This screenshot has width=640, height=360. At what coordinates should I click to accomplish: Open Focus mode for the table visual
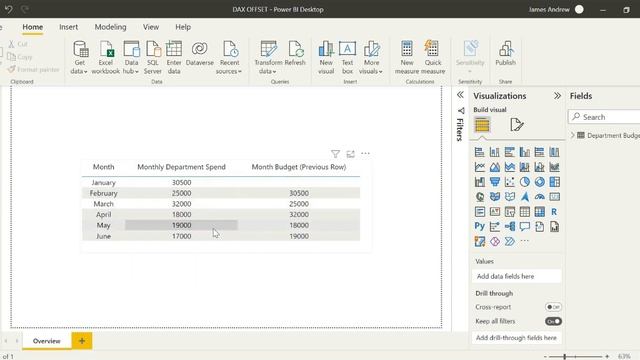tap(350, 154)
